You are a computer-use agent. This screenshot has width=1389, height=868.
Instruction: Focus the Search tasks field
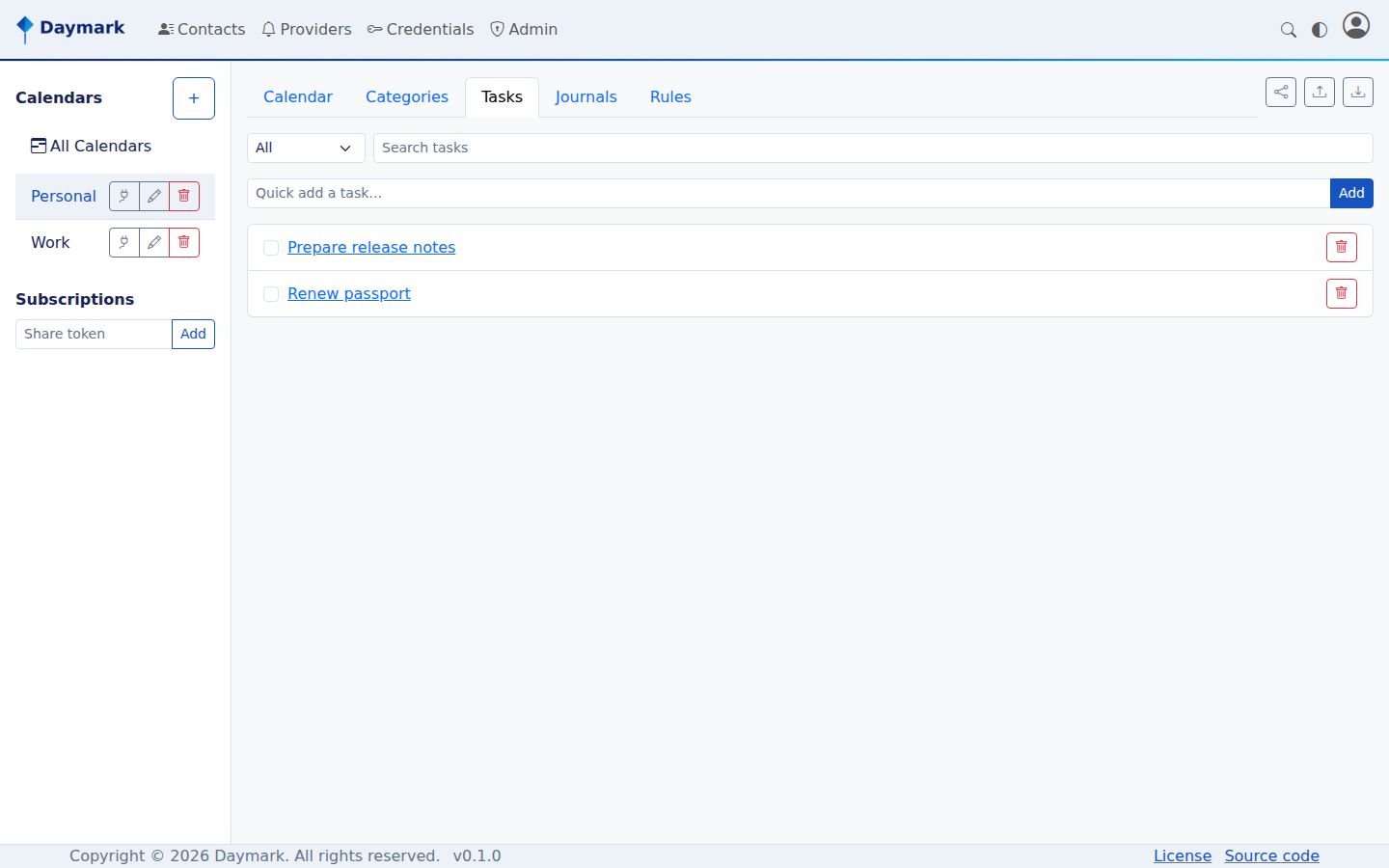point(873,148)
